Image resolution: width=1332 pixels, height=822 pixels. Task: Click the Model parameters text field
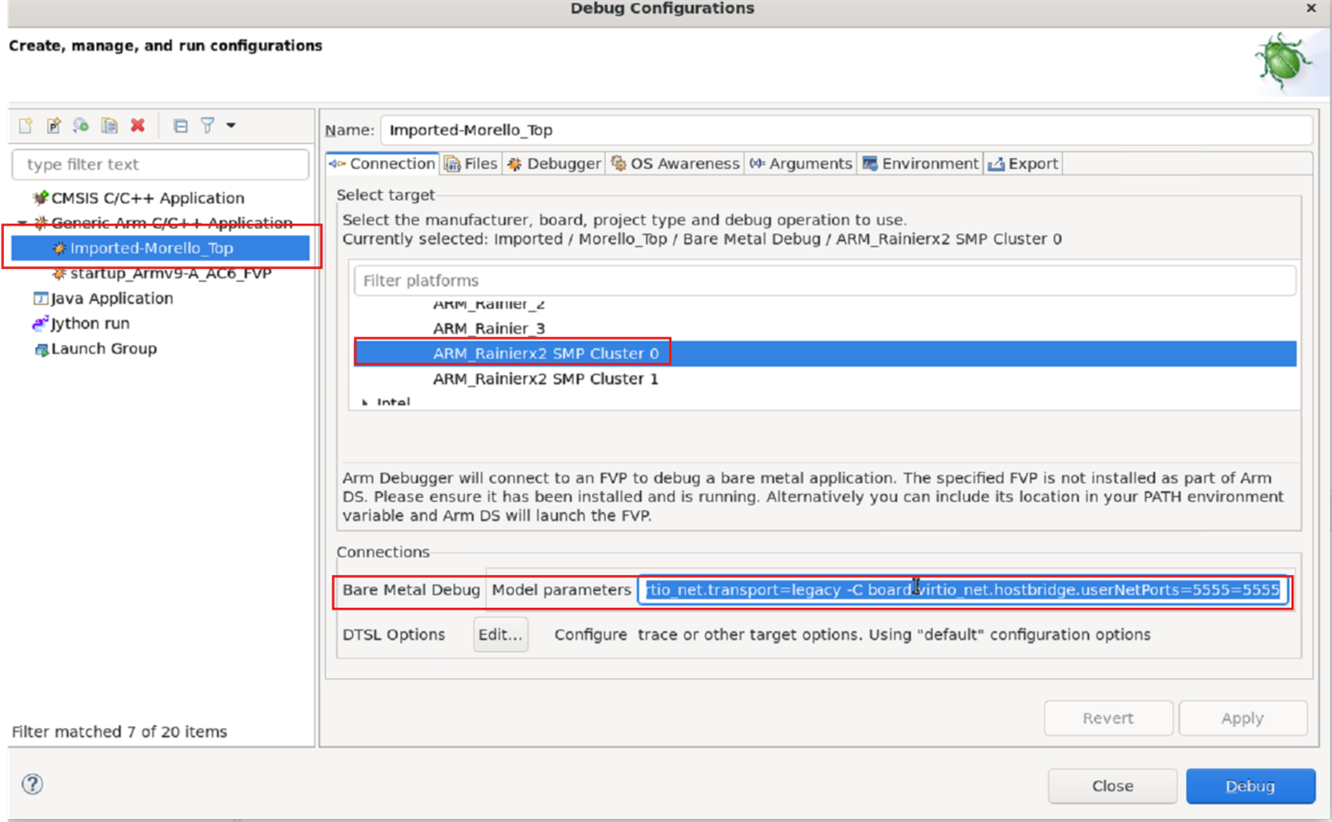click(962, 590)
